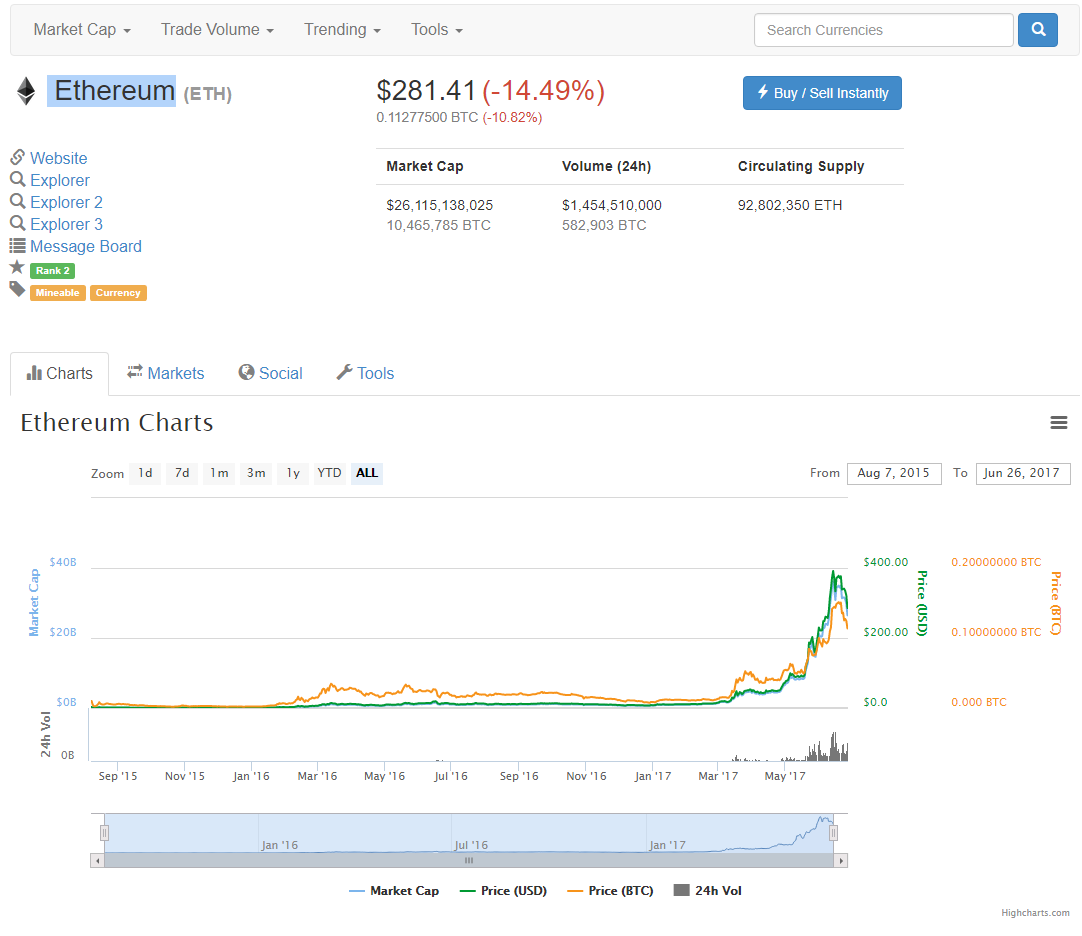Set chart zoom to 1d
The height and width of the screenshot is (936, 1082).
coord(145,474)
